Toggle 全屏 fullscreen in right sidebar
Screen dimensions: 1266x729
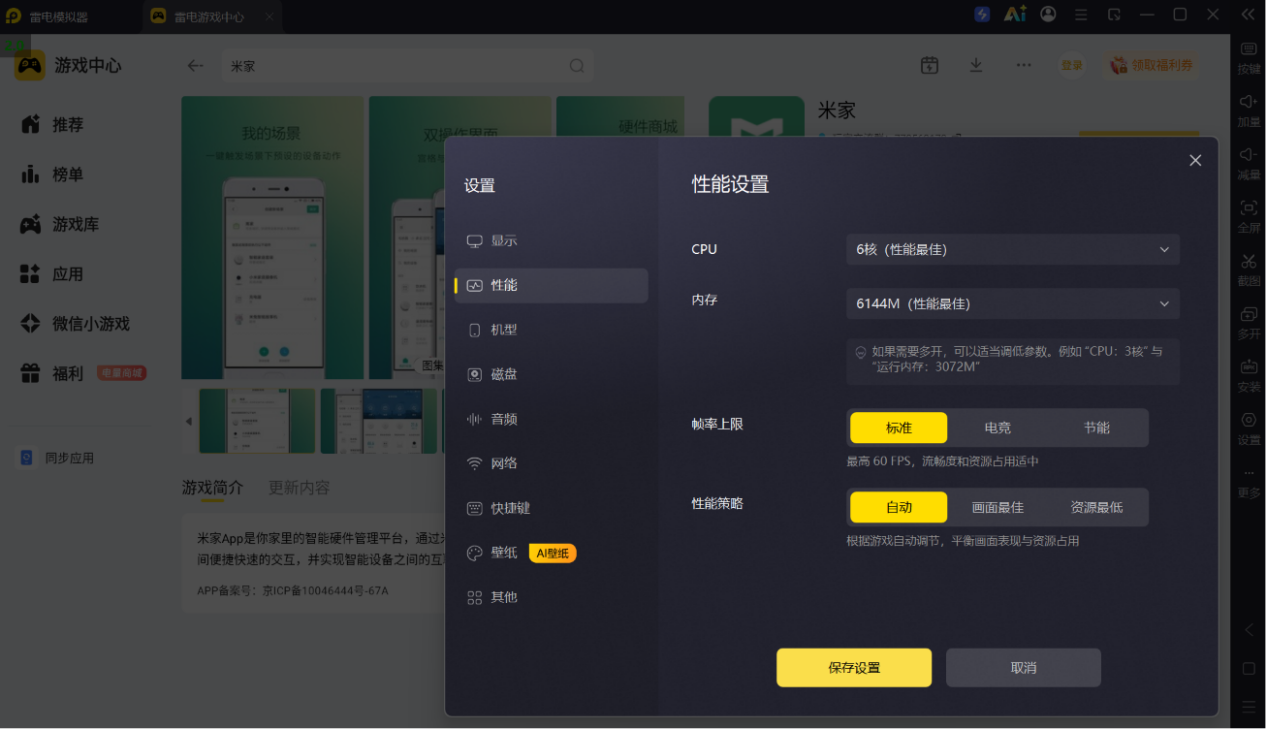click(x=1249, y=217)
